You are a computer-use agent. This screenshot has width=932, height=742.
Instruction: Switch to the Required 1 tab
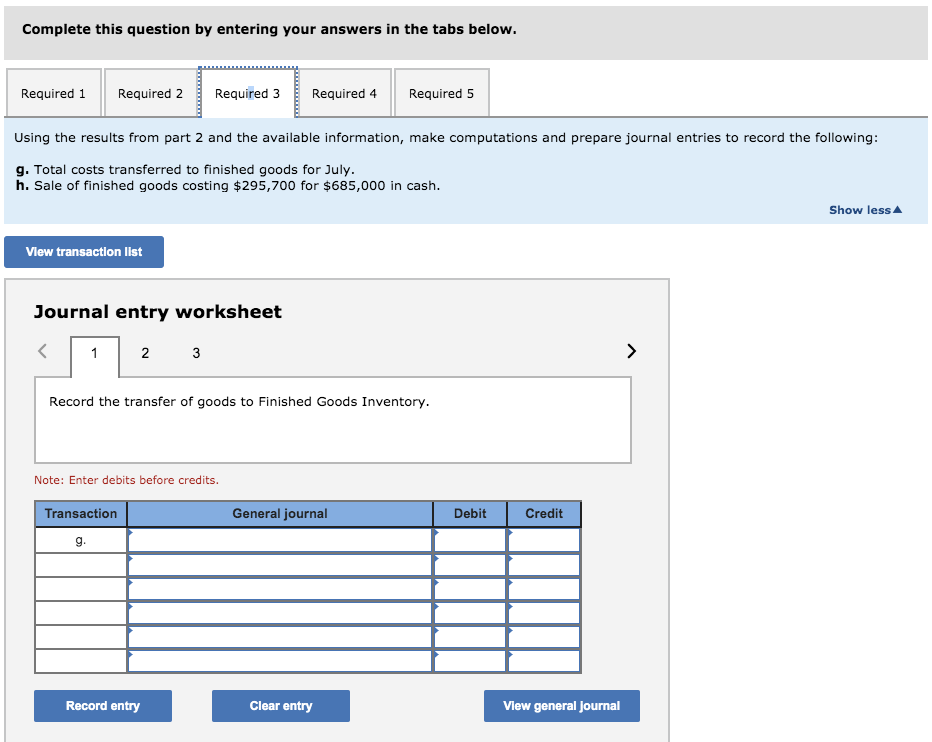54,92
